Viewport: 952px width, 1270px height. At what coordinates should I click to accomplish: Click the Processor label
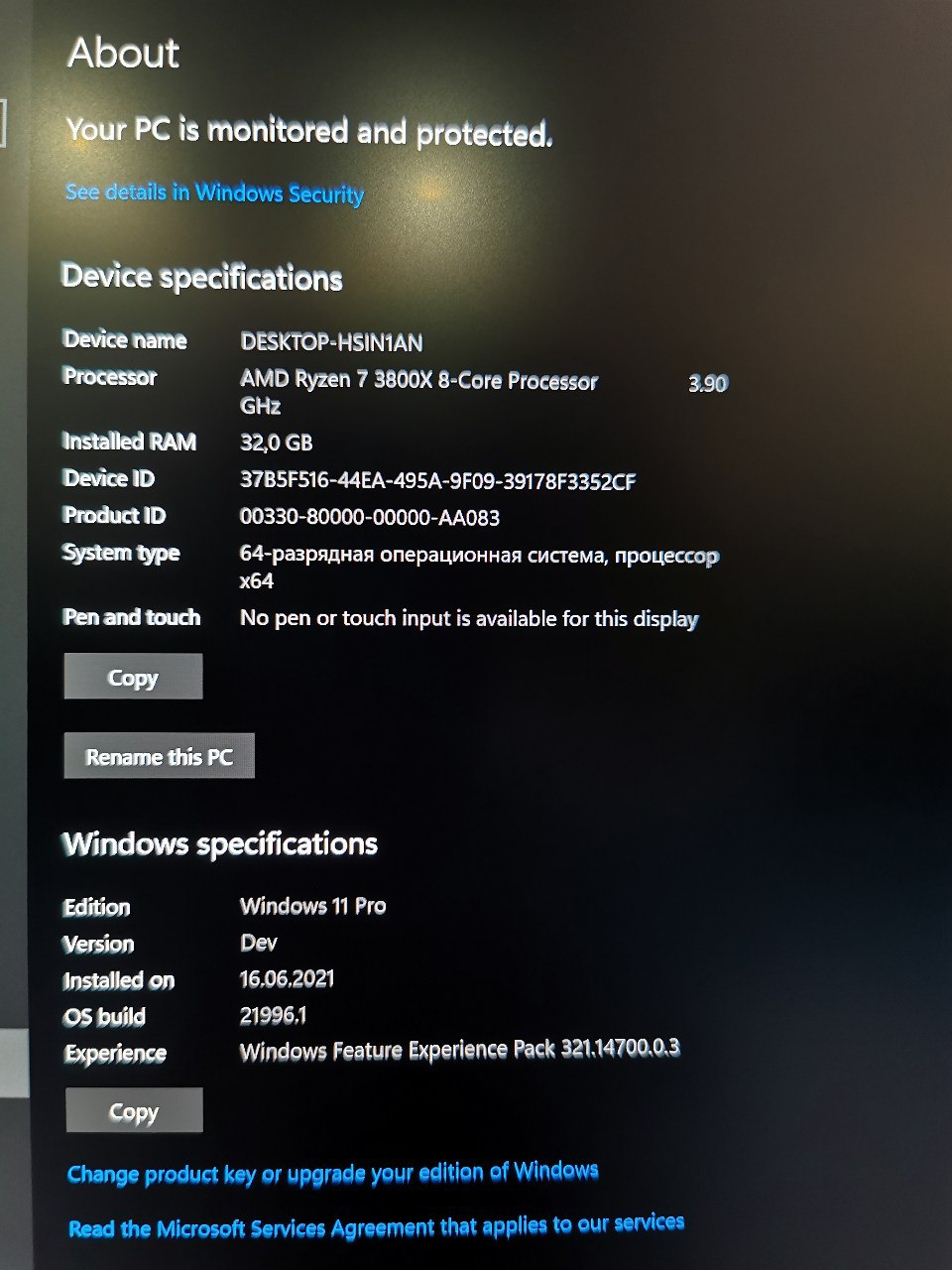[110, 376]
